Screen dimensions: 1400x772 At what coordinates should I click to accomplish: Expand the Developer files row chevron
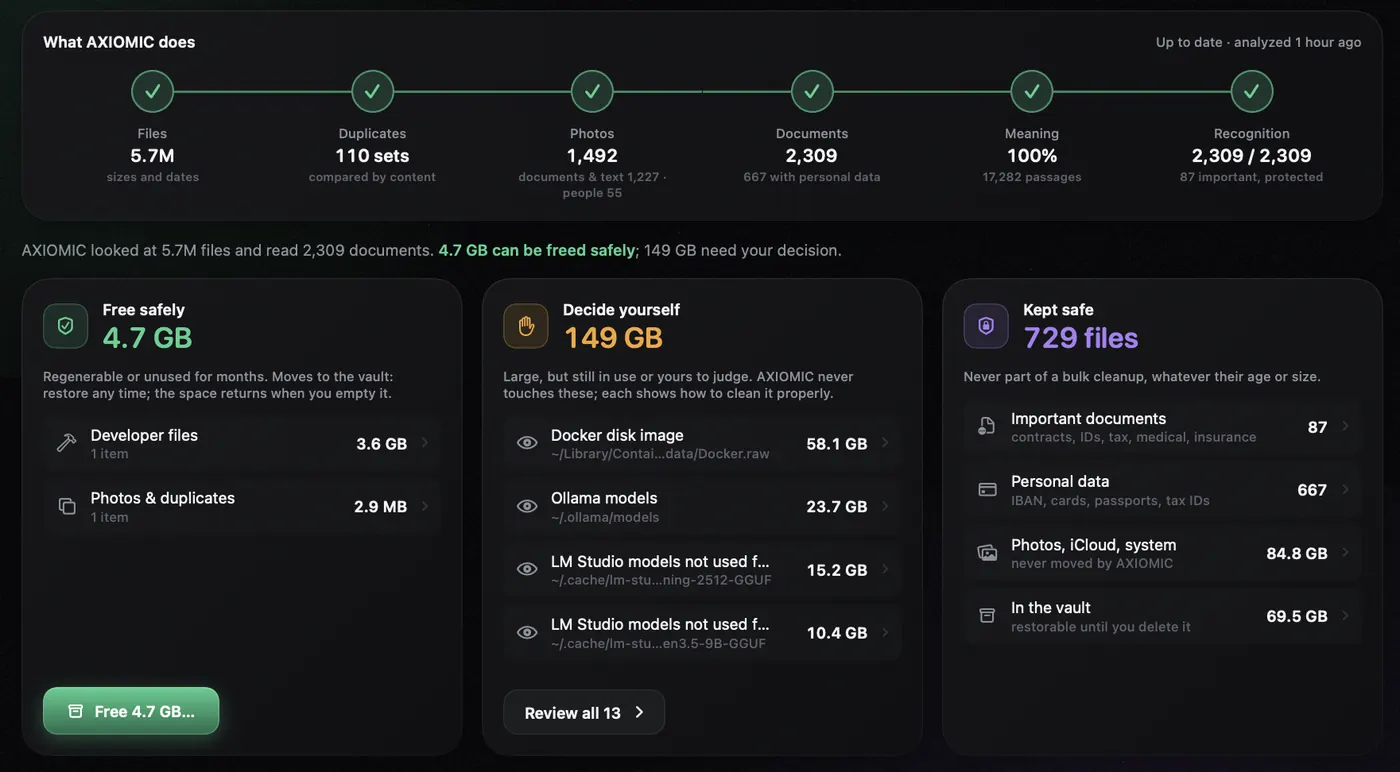(x=425, y=443)
